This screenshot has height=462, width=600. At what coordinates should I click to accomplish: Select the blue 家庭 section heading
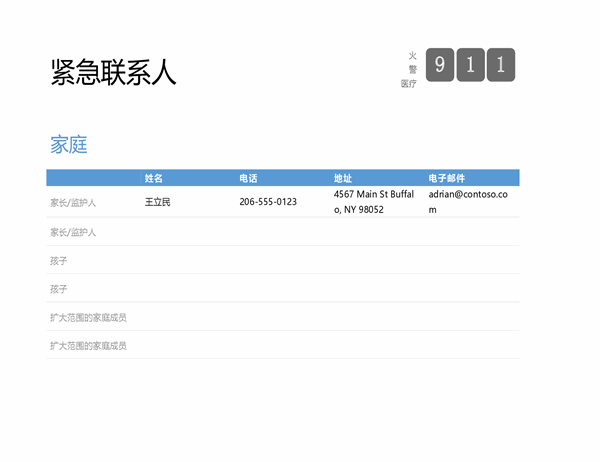69,145
